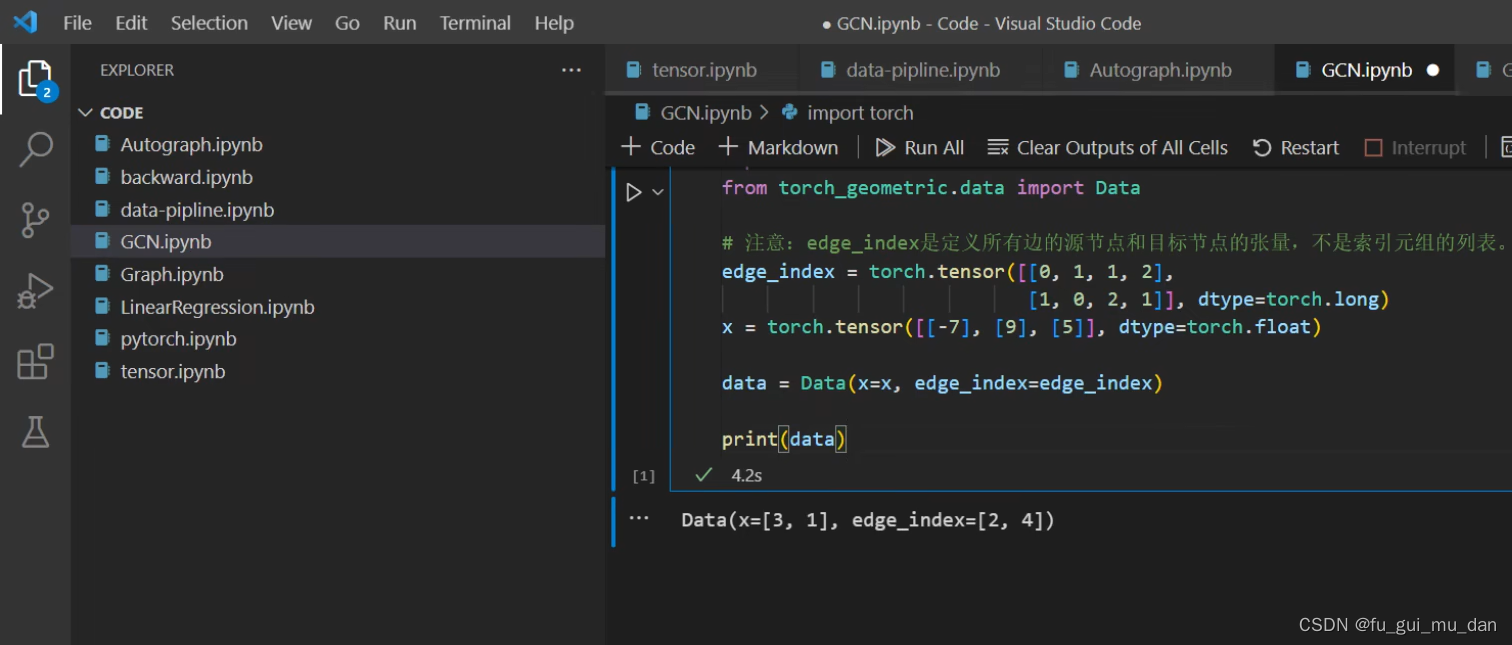1512x645 pixels.
Task: Open run options dropdown beside cell play
Action: (657, 192)
